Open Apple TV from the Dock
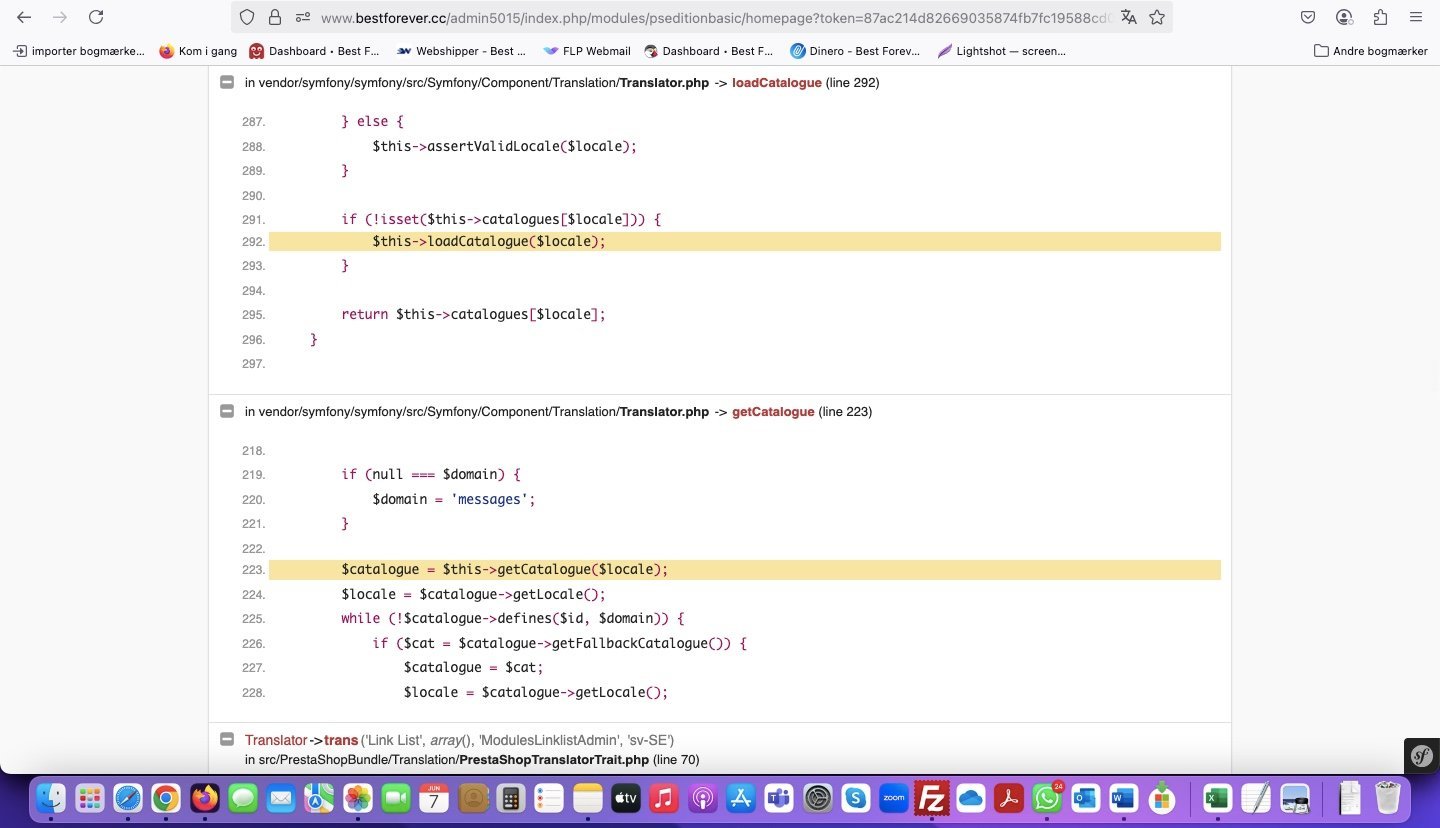The height and width of the screenshot is (828, 1440). [x=626, y=798]
